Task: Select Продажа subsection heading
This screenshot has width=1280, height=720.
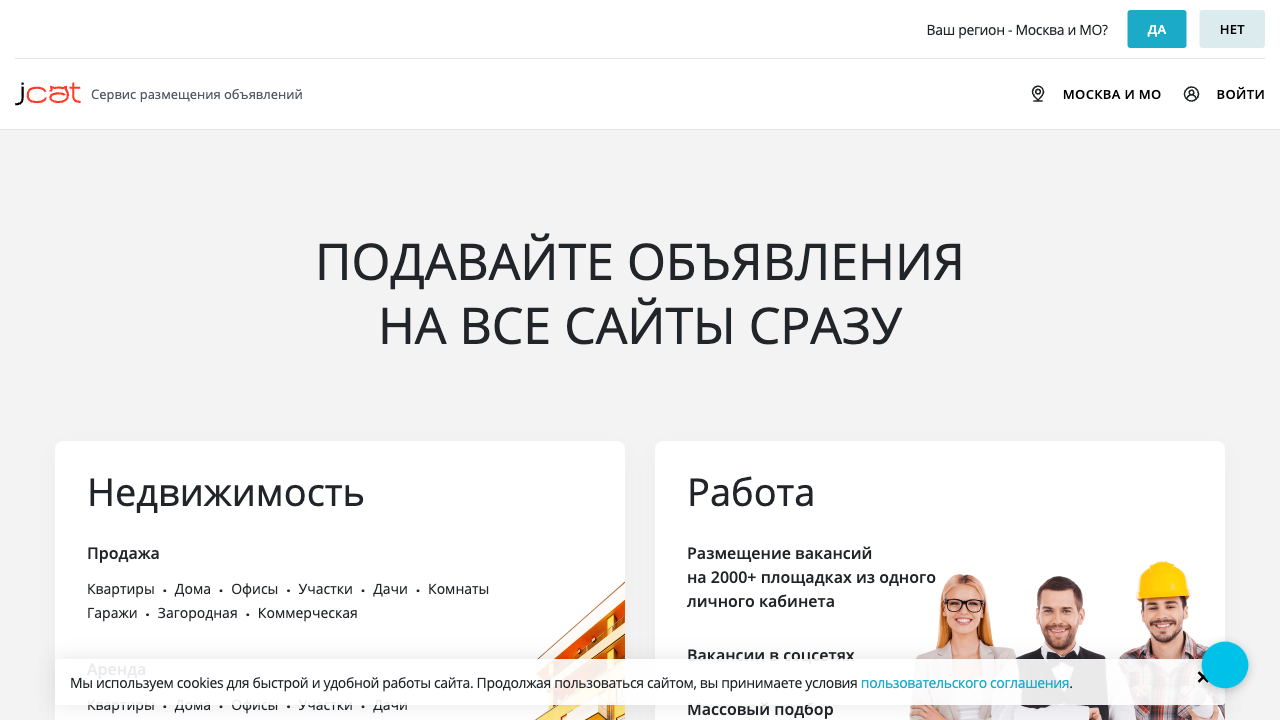Action: tap(123, 553)
